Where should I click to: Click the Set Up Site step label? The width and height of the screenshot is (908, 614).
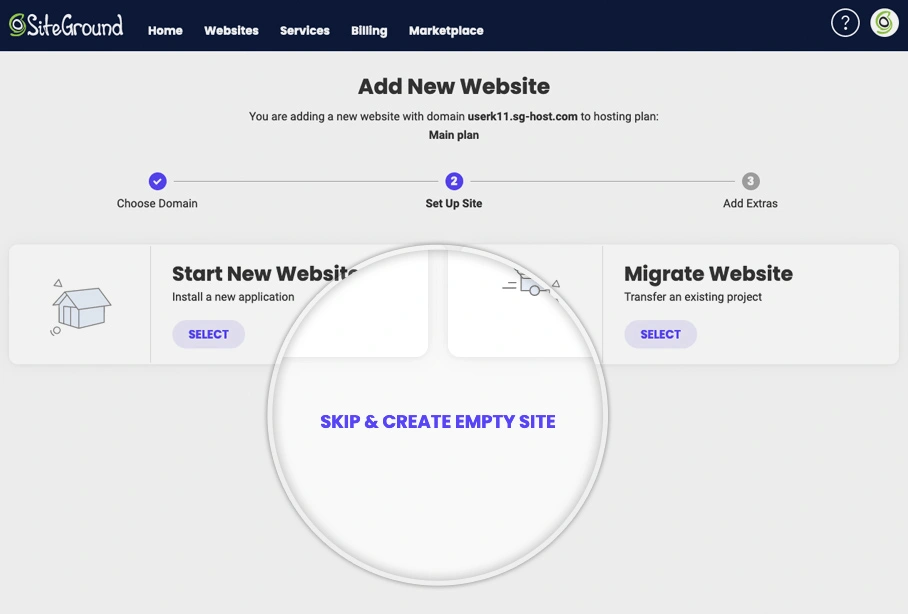click(454, 203)
